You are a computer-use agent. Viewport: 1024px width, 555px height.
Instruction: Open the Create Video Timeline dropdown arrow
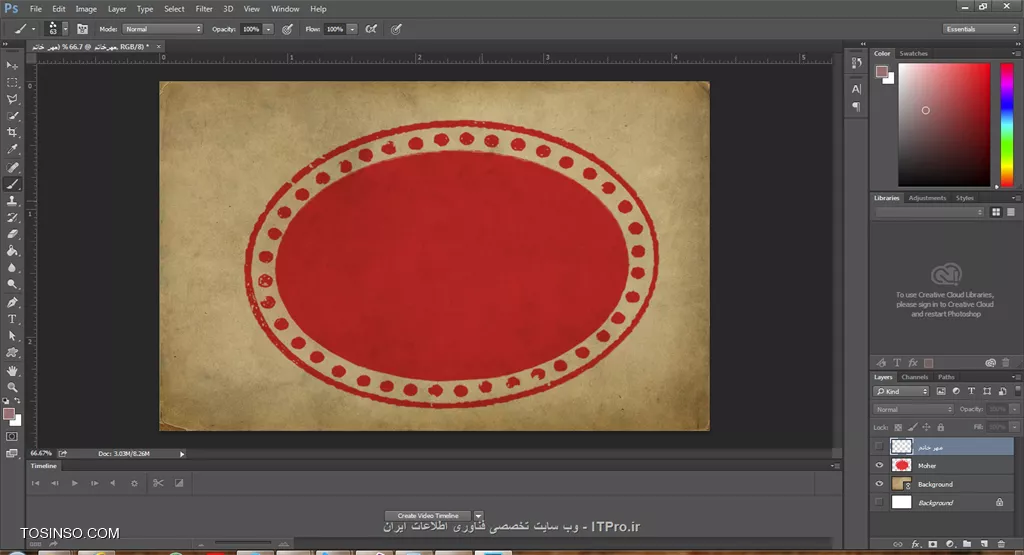478,515
